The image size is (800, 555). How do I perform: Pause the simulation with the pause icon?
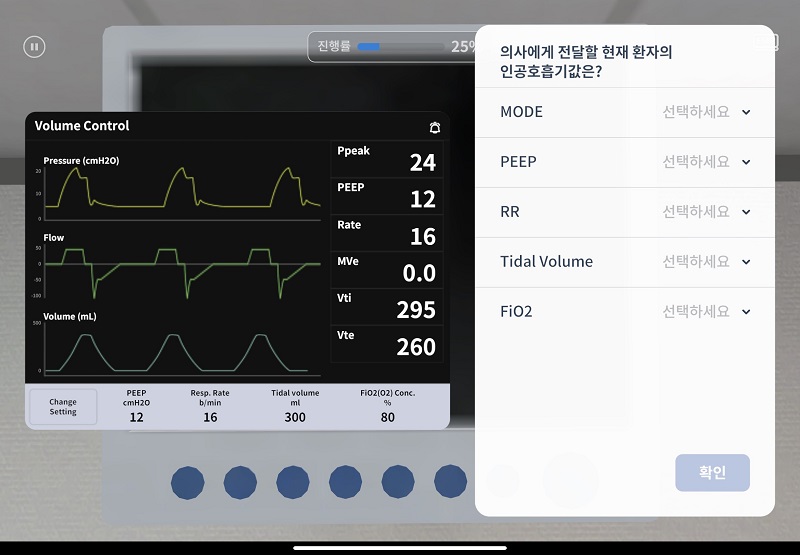click(x=34, y=46)
